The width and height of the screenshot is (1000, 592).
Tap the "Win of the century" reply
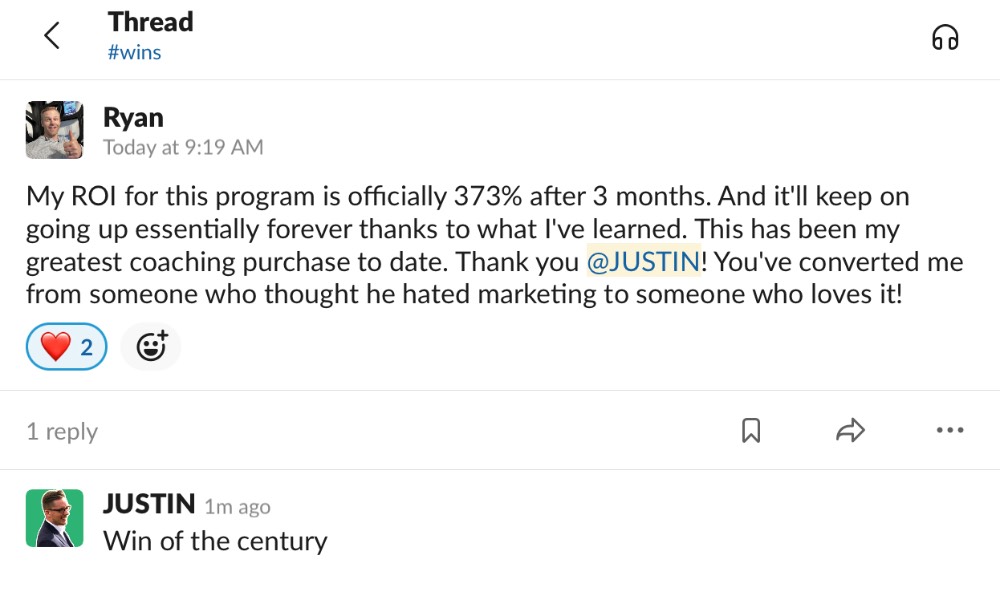(215, 541)
